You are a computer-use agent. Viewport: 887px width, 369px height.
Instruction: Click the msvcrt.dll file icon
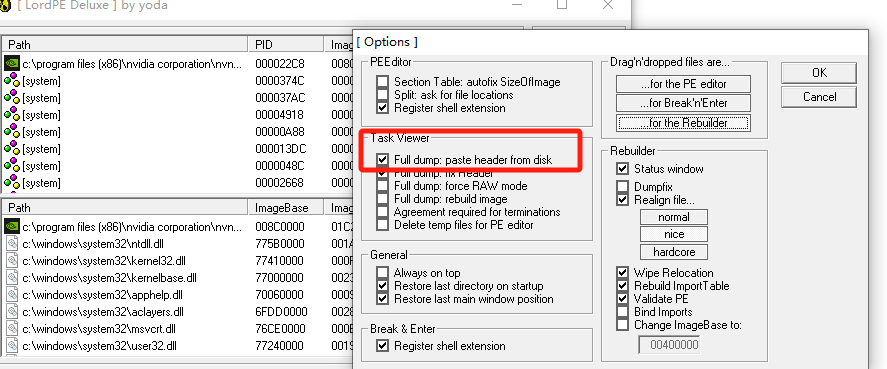[x=12, y=329]
